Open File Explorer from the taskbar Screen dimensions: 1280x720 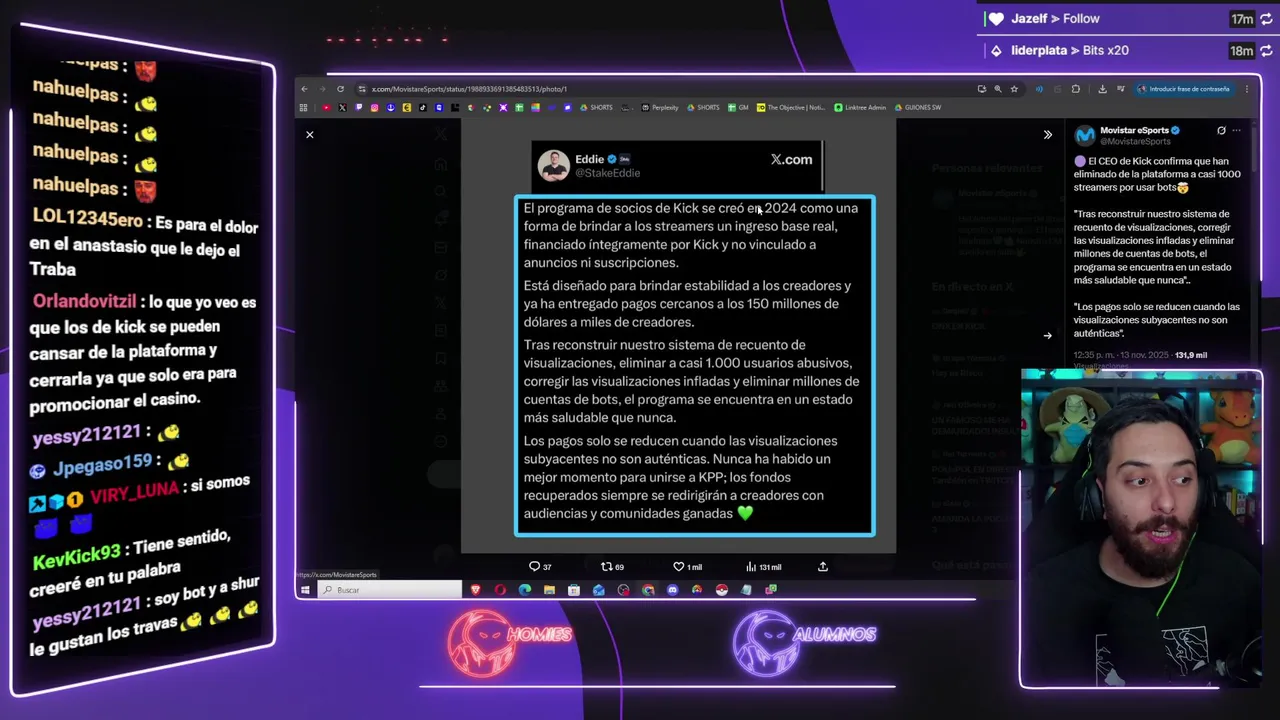(549, 590)
